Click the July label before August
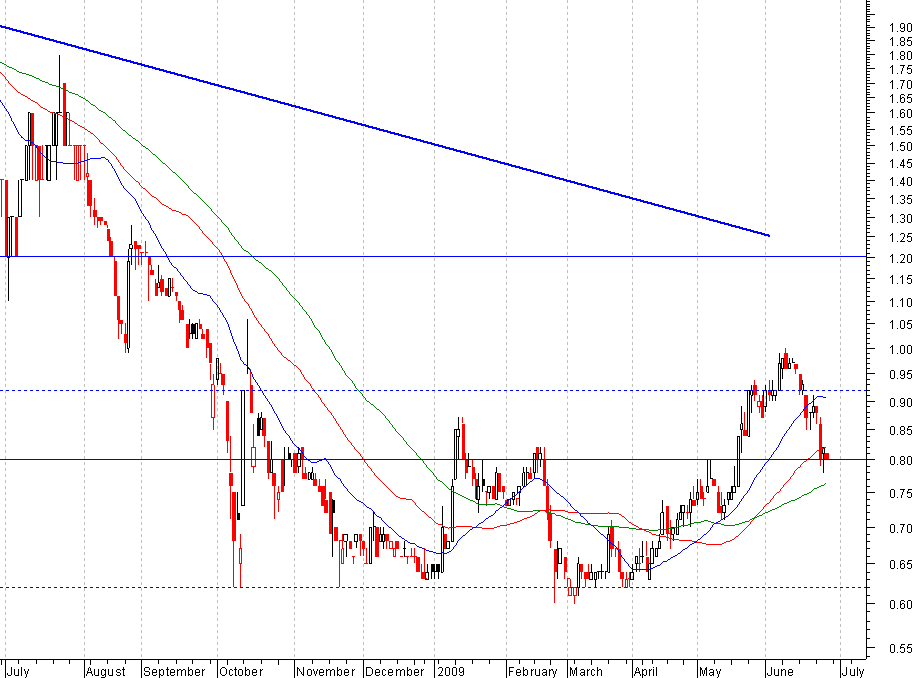The width and height of the screenshot is (917, 678). tap(18, 671)
